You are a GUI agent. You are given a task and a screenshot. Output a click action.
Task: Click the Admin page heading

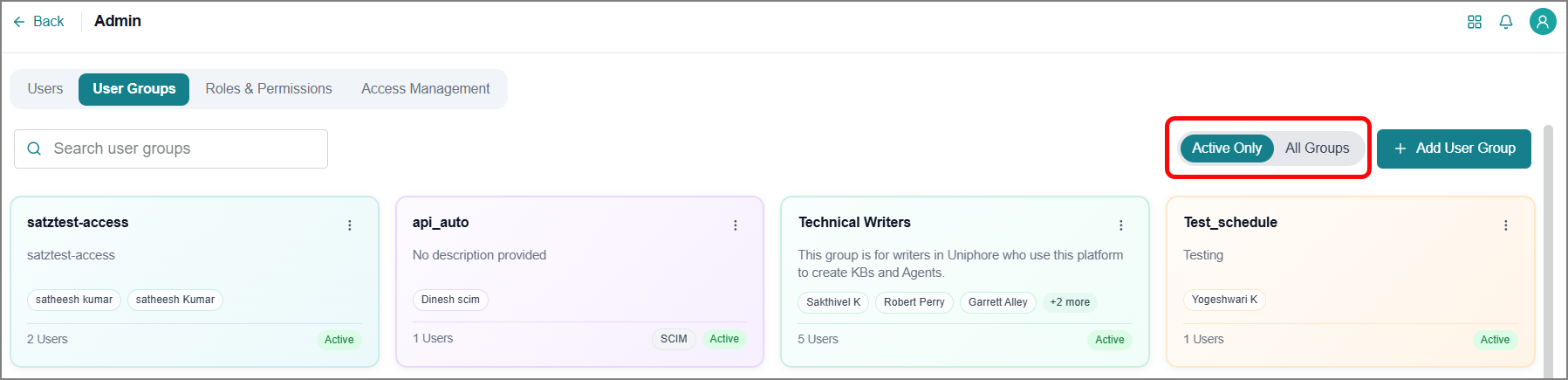point(118,21)
